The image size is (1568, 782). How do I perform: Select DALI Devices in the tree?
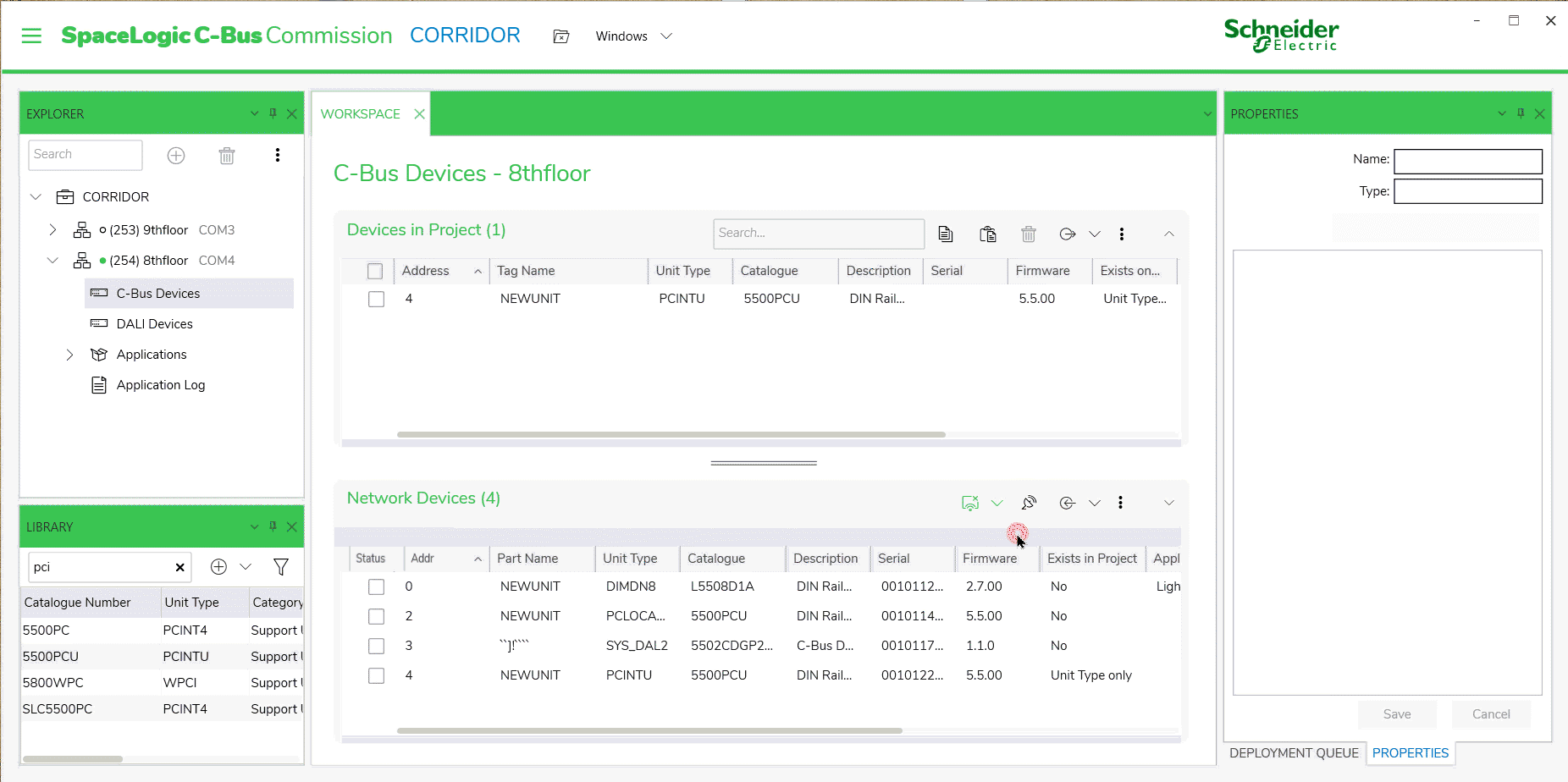(154, 324)
